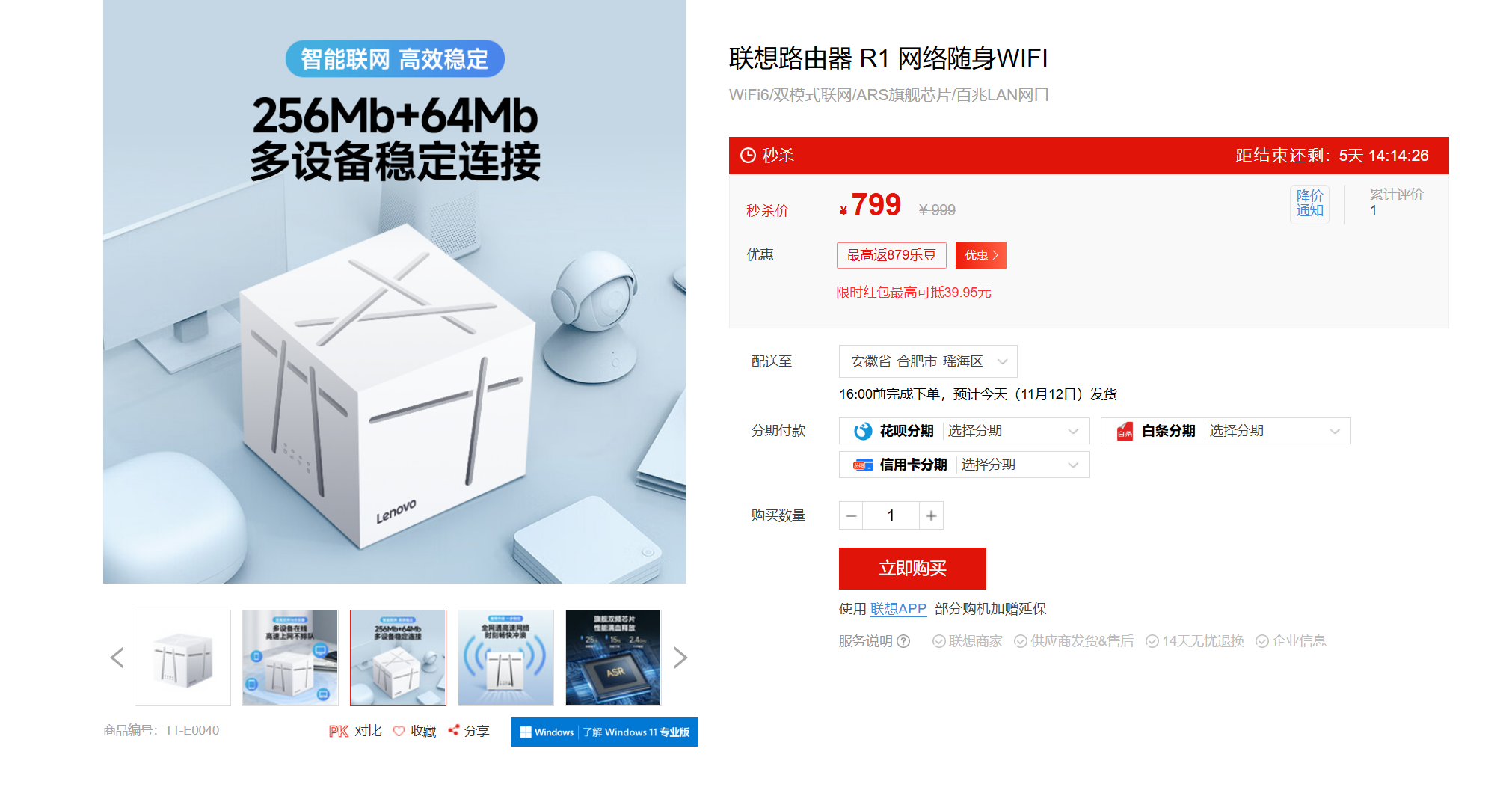
Task: Click the PK compare icon
Action: pyautogui.click(x=339, y=731)
